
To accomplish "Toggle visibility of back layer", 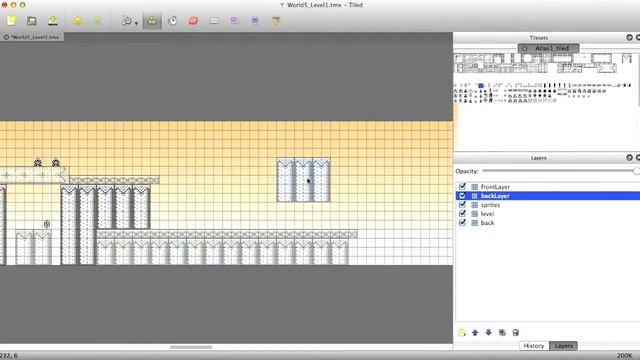I will click(x=462, y=222).
